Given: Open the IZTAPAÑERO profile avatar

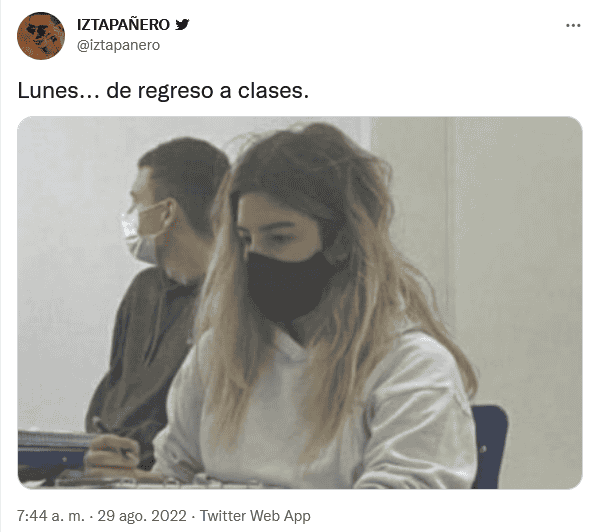Looking at the screenshot, I should (x=41, y=36).
